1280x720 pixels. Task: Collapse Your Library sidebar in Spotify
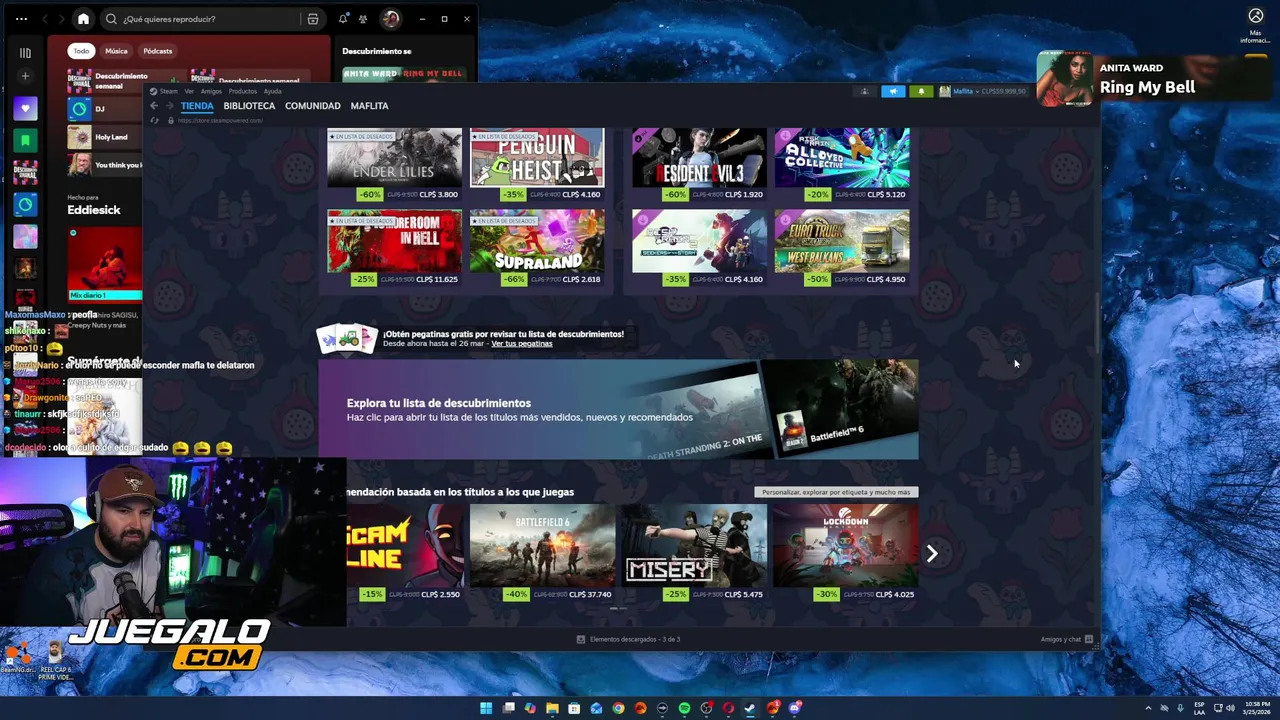(25, 53)
